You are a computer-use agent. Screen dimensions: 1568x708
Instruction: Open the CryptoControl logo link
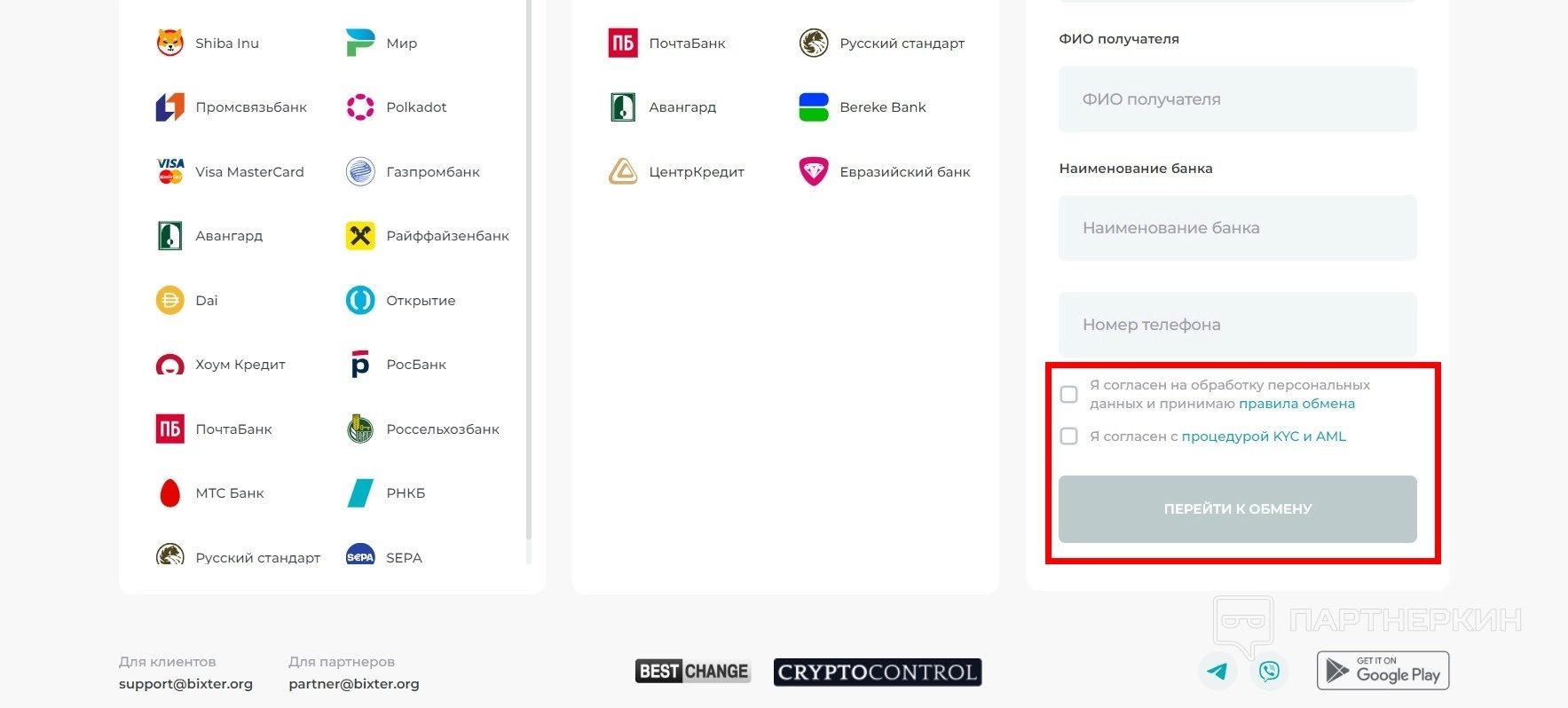coord(878,672)
